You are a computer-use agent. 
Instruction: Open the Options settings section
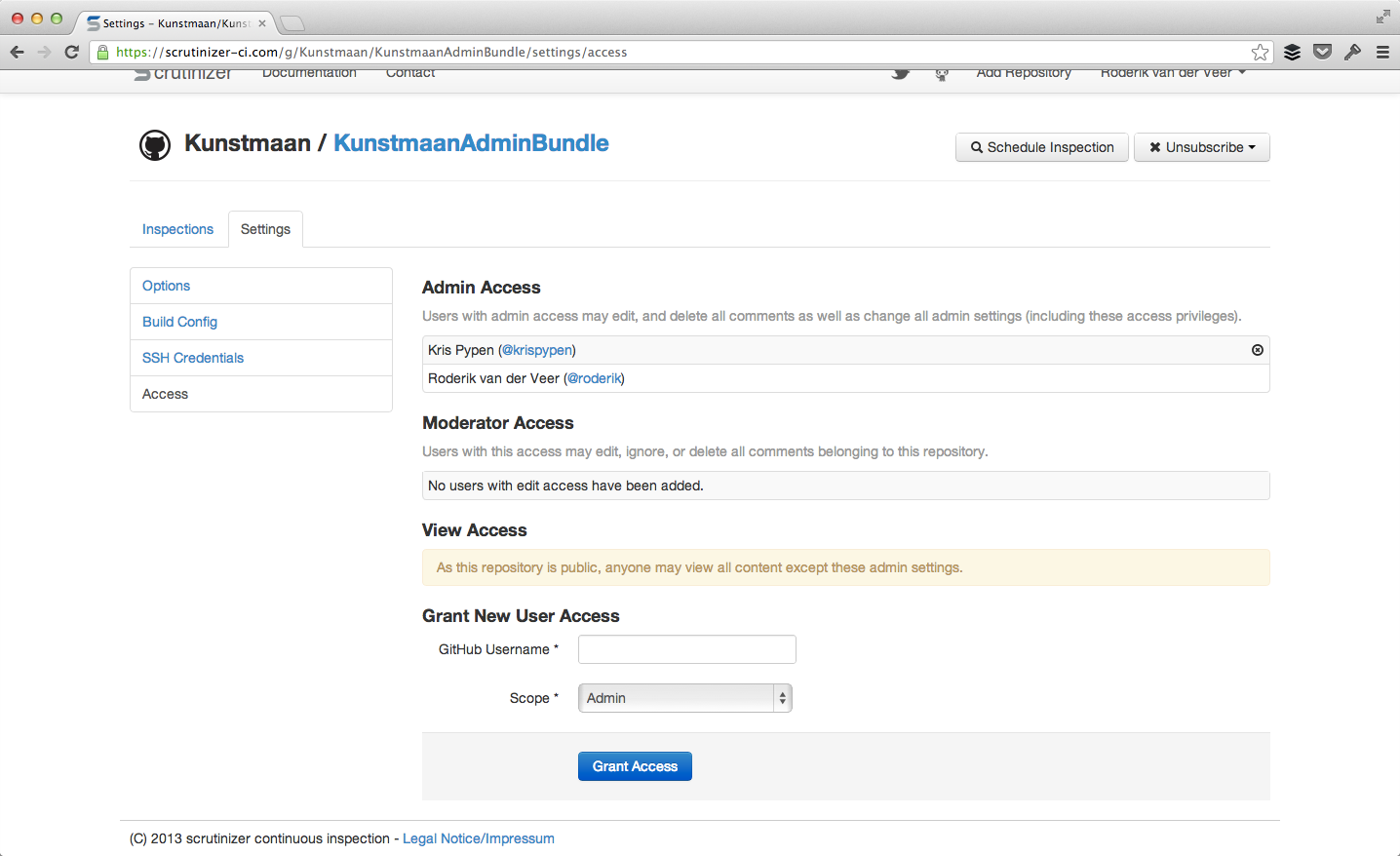click(x=261, y=286)
